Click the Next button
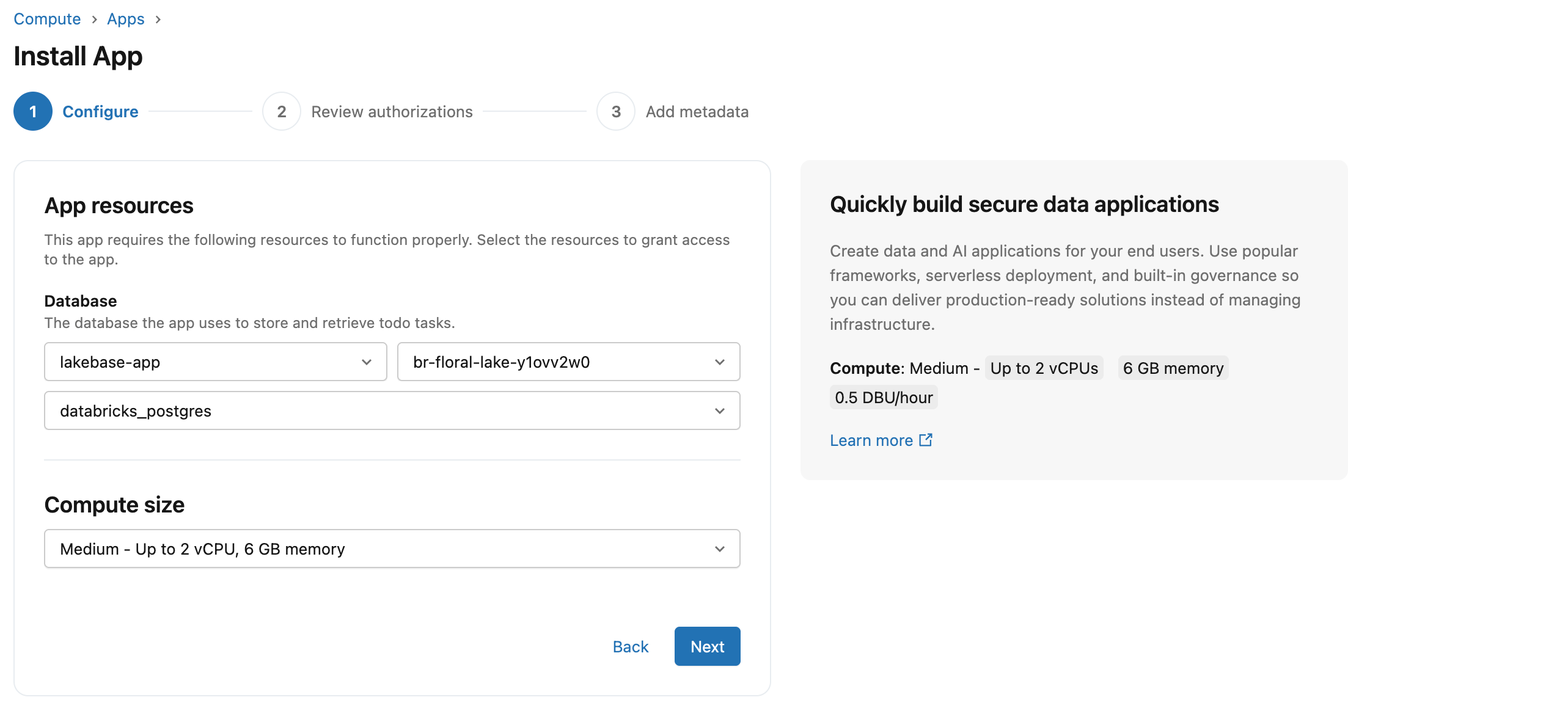The width and height of the screenshot is (1568, 711). point(707,646)
